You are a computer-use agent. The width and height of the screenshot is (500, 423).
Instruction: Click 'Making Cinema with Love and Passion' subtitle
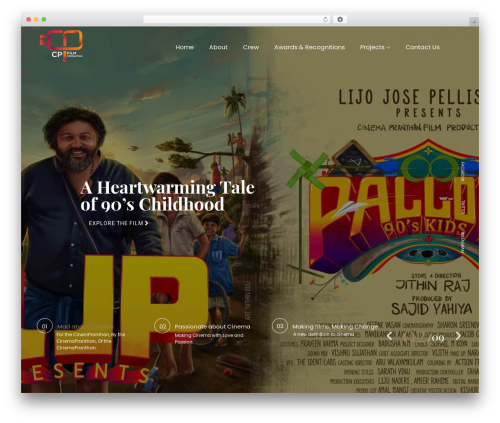[x=209, y=338]
